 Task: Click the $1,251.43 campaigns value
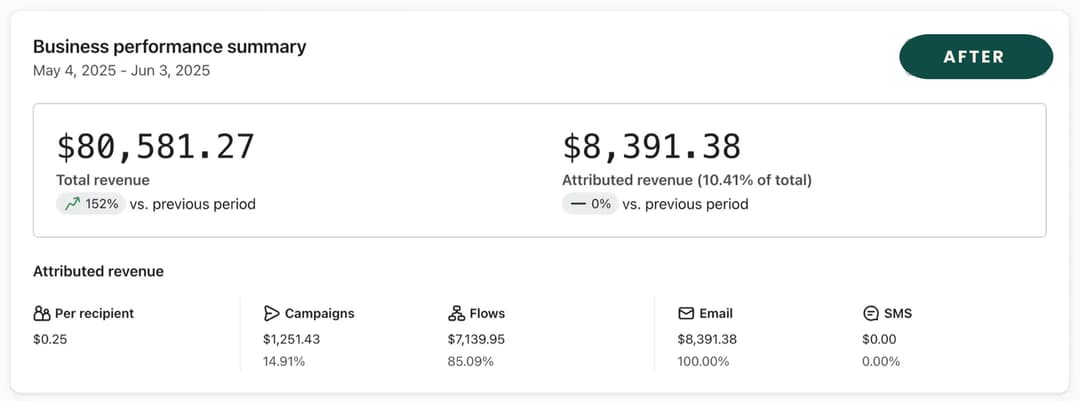(x=291, y=340)
